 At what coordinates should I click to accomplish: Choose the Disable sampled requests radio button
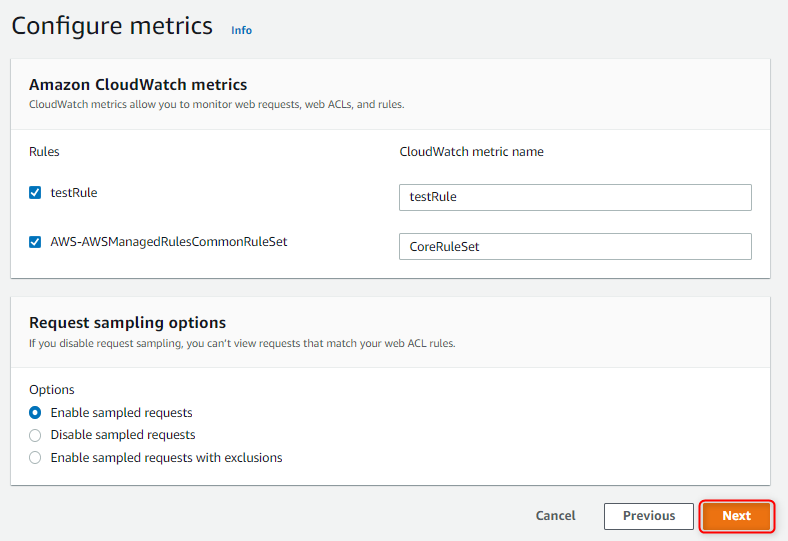point(36,435)
